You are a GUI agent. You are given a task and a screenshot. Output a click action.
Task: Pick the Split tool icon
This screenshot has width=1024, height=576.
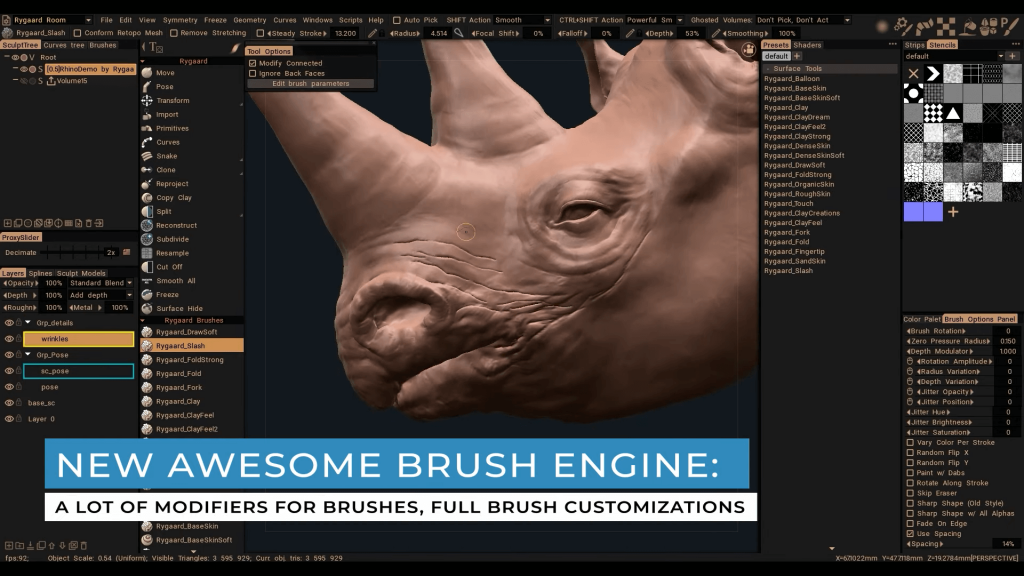click(147, 212)
